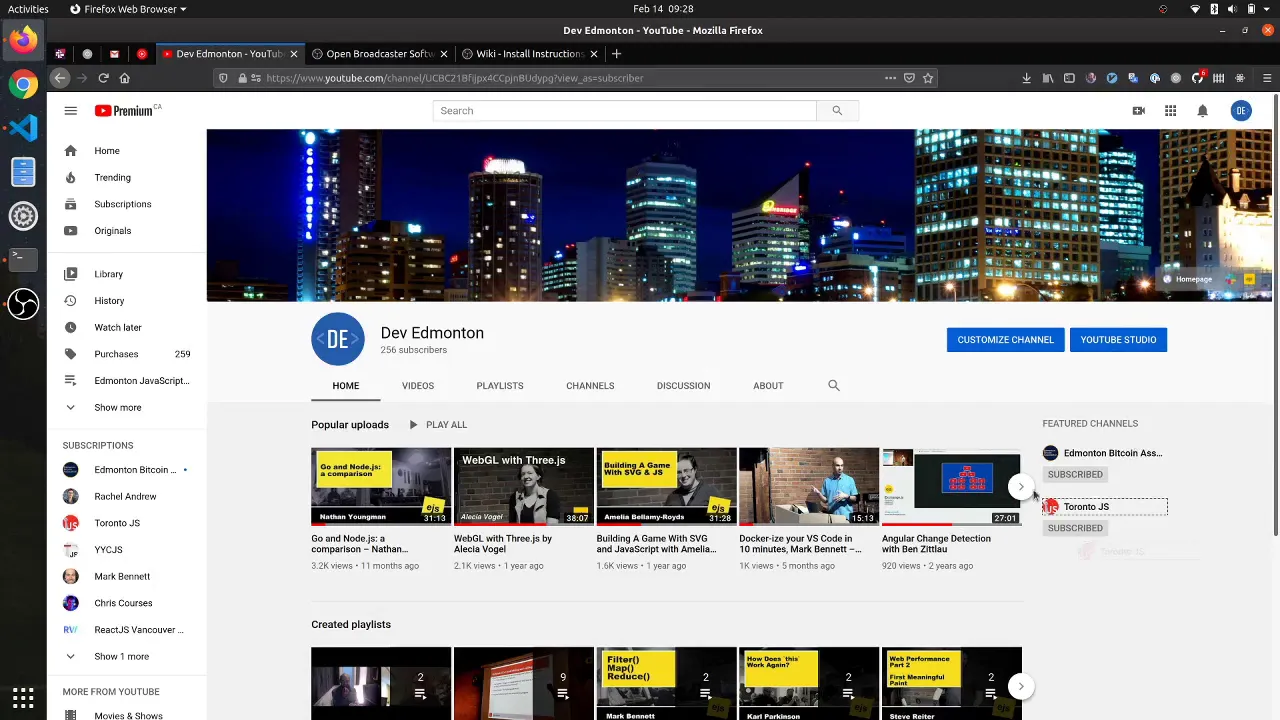The height and width of the screenshot is (720, 1280).
Task: Open Docker-ize your VS Code video thumbnail
Action: click(809, 487)
